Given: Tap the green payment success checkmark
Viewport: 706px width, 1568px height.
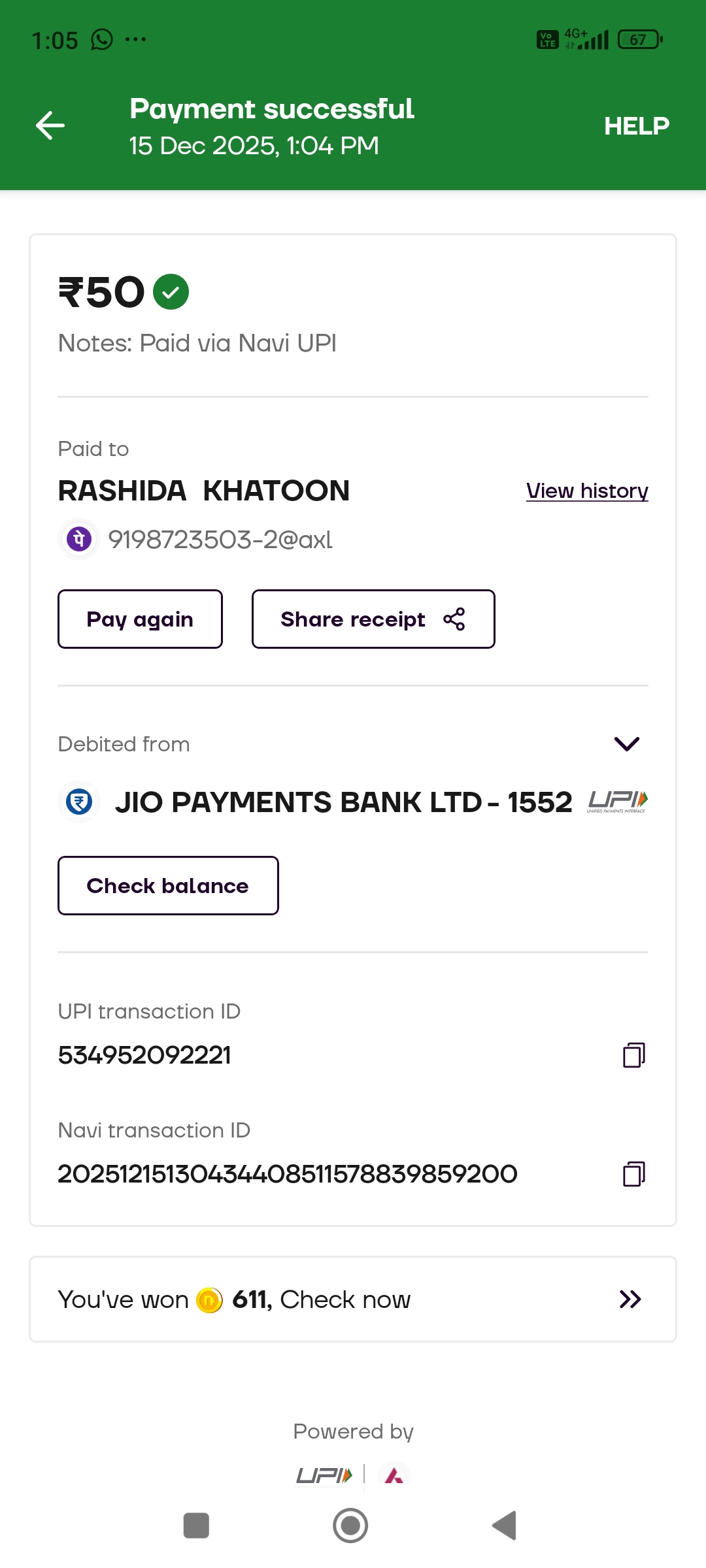Looking at the screenshot, I should point(171,291).
